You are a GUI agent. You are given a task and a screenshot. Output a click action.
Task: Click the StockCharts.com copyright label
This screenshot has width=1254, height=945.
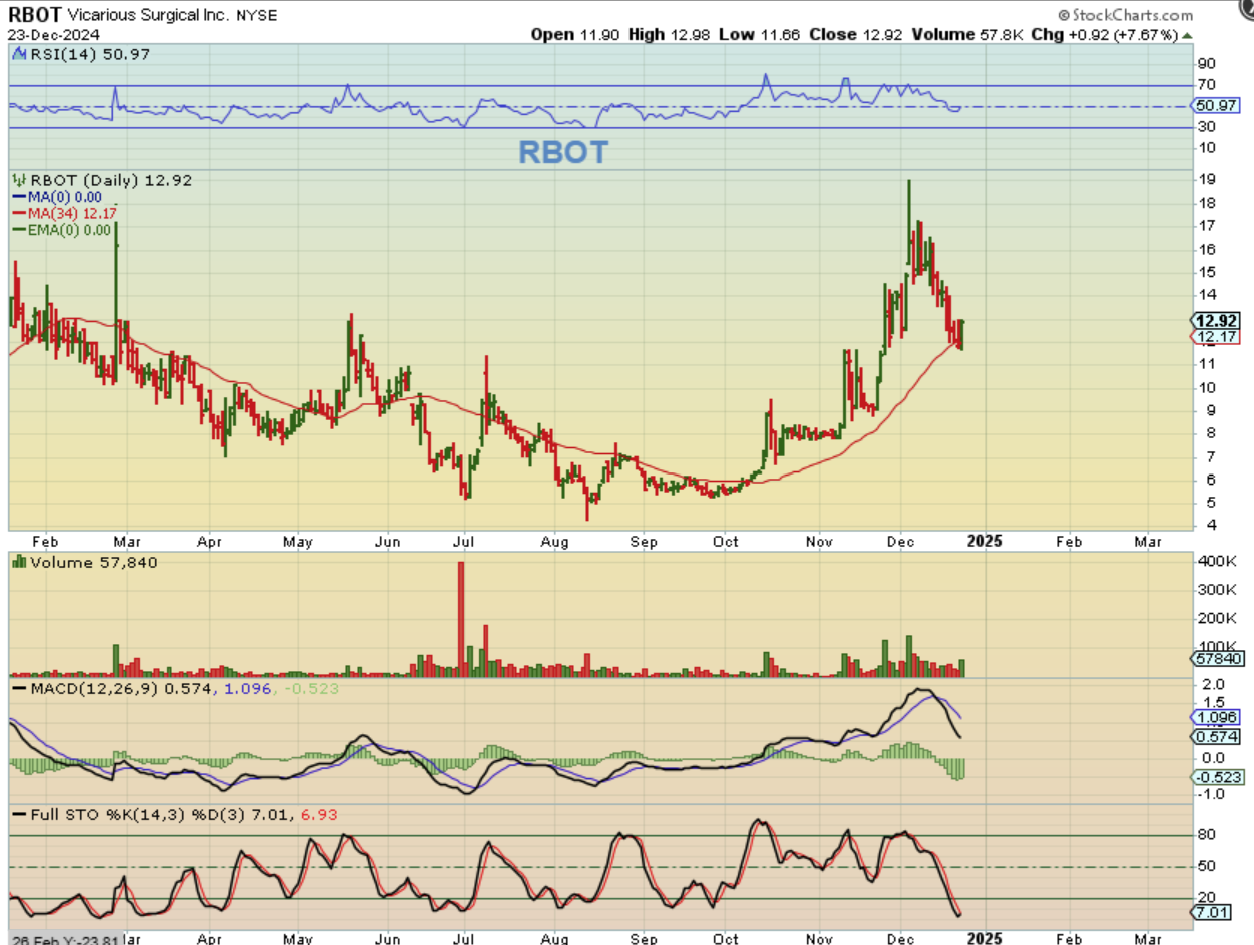1124,15
